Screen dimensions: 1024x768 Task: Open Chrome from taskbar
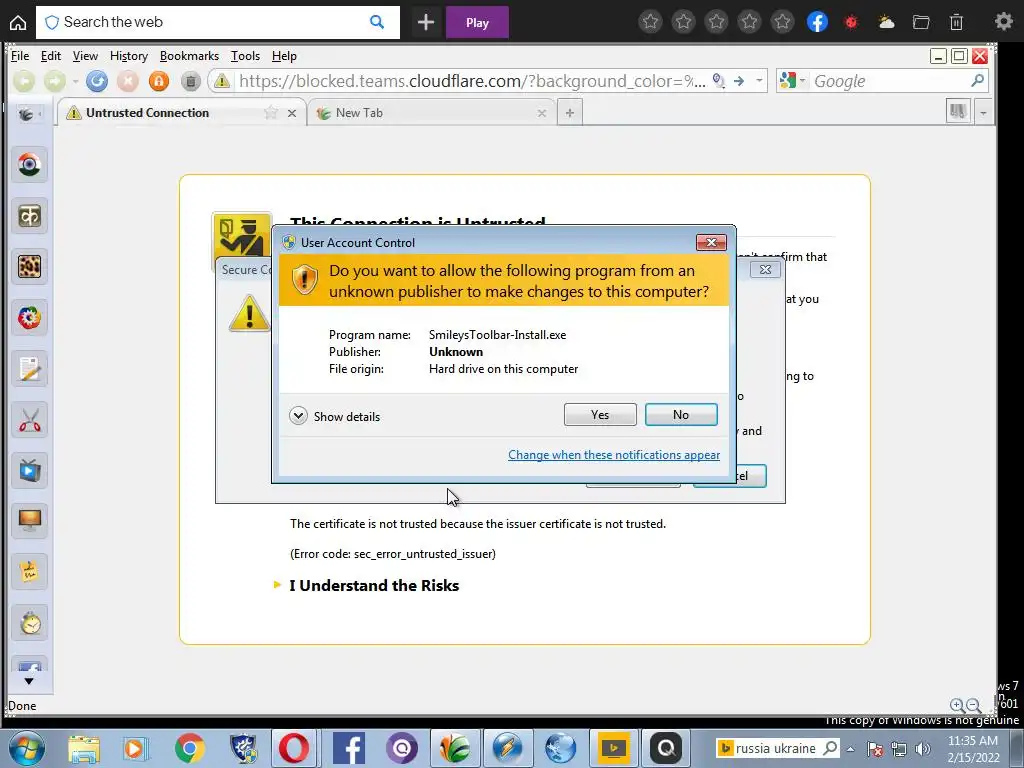click(x=189, y=748)
